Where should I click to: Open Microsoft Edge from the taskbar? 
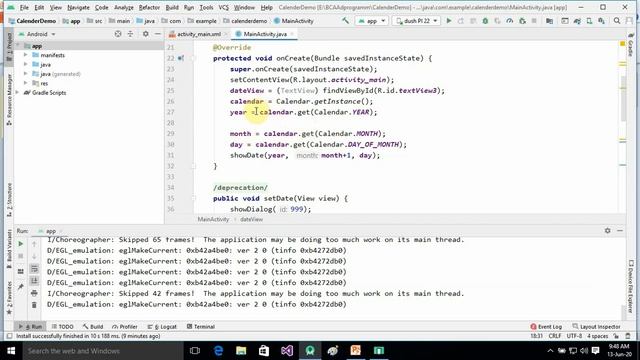tap(218, 351)
